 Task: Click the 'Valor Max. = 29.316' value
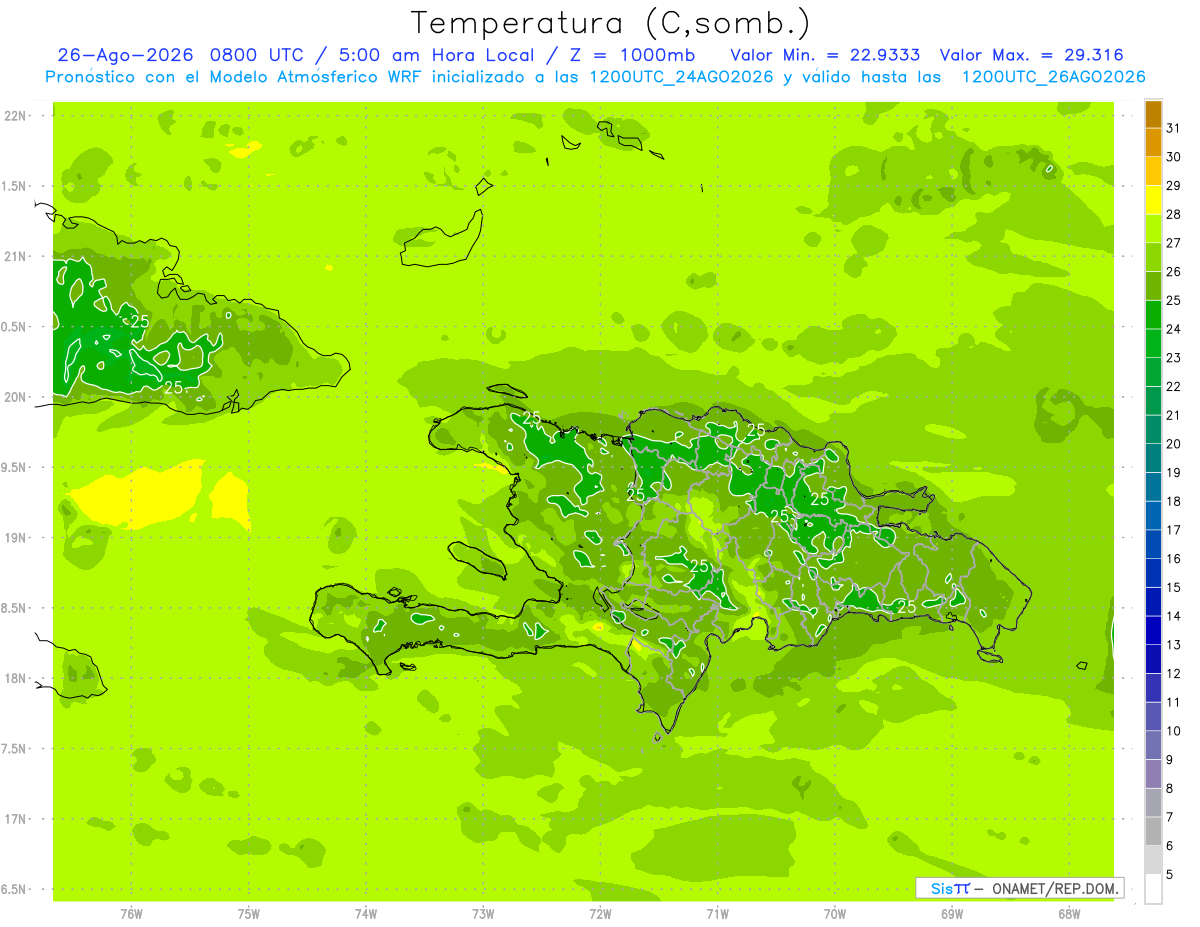1031,55
